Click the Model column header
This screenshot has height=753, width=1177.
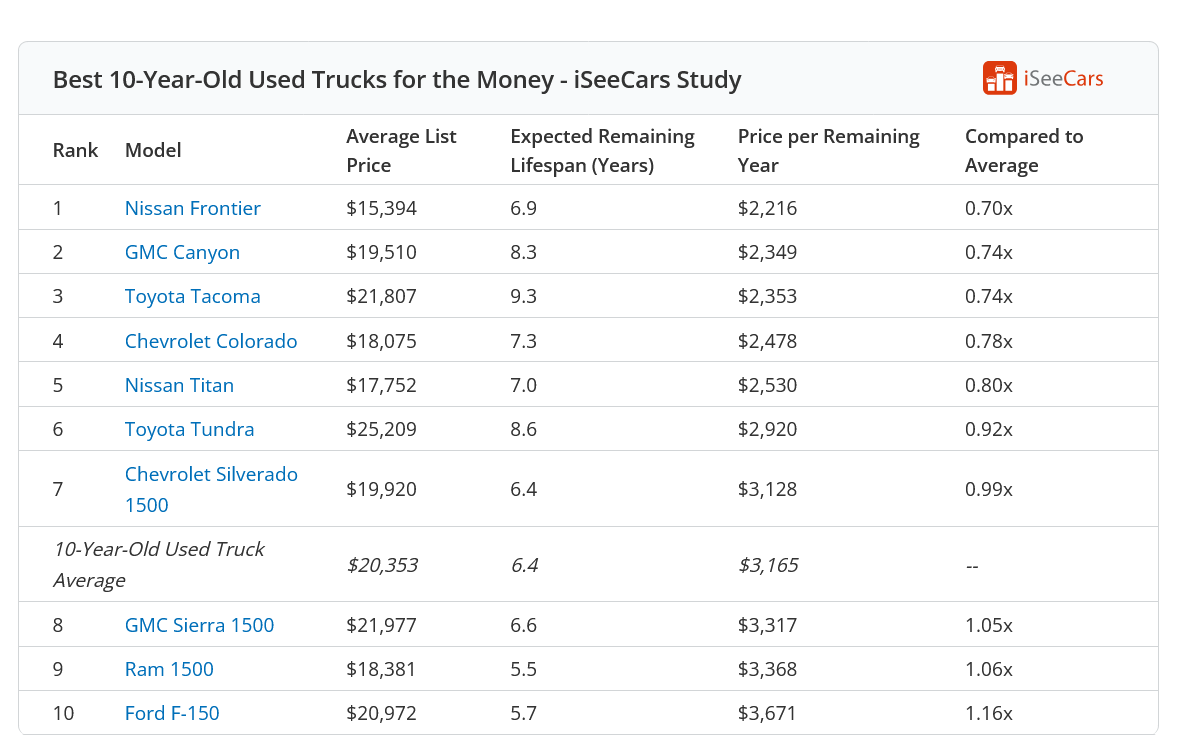click(x=153, y=150)
